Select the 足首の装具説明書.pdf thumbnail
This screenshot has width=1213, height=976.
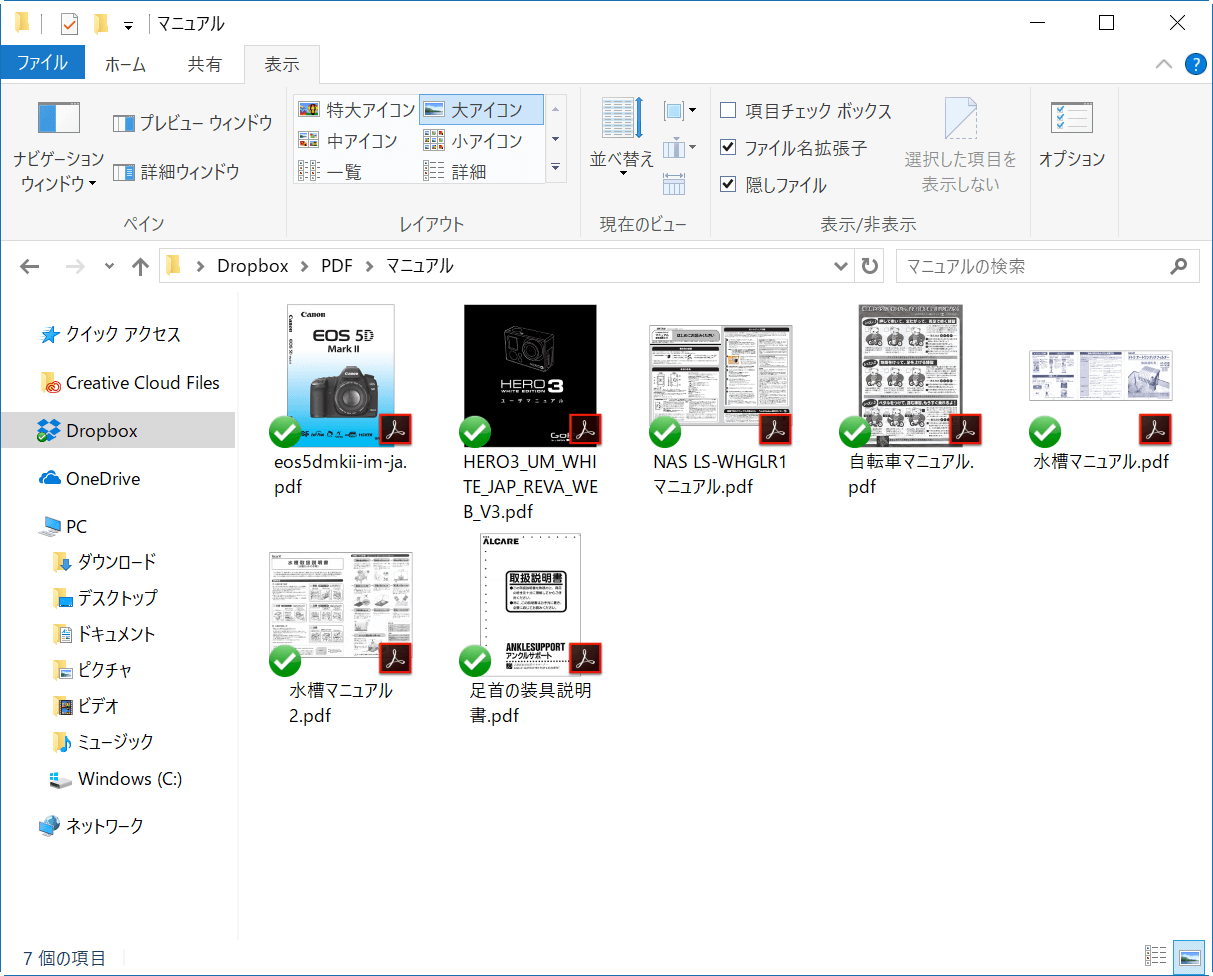pos(530,604)
